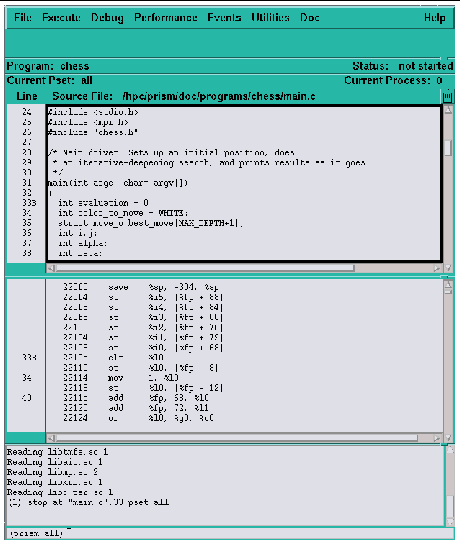
Task: Click the best_move[MAX_DEPTH+1] line
Action: coord(150,223)
